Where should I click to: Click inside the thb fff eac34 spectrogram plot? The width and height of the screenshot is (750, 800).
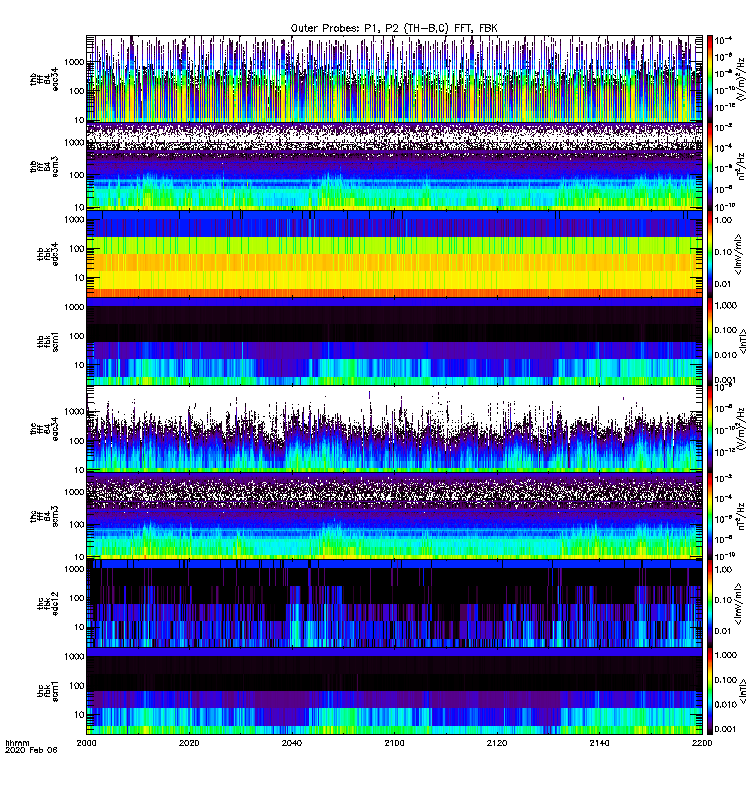point(394,79)
